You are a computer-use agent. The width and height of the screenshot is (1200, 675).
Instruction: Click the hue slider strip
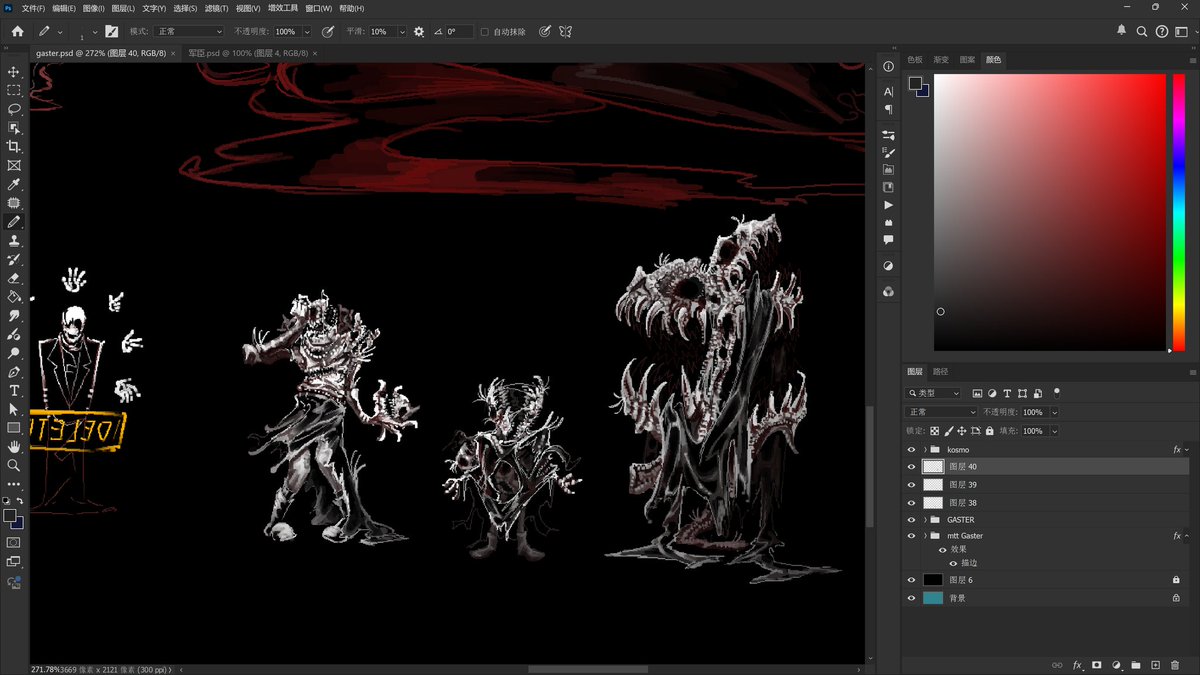[x=1179, y=212]
